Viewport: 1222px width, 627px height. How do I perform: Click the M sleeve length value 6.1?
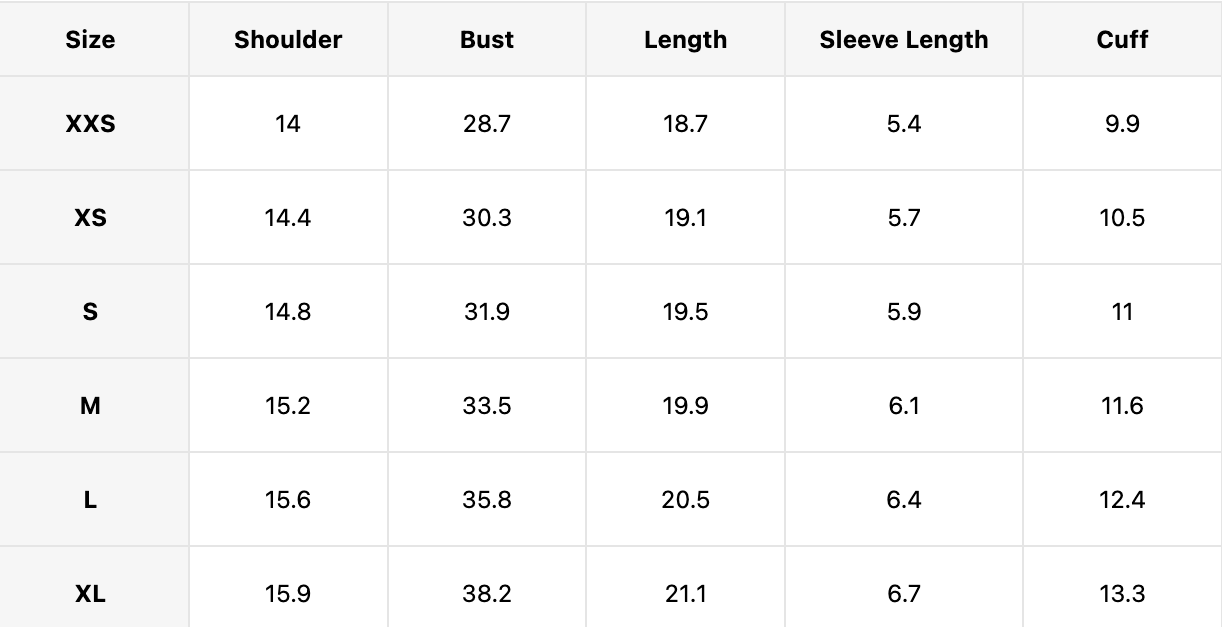click(x=904, y=406)
